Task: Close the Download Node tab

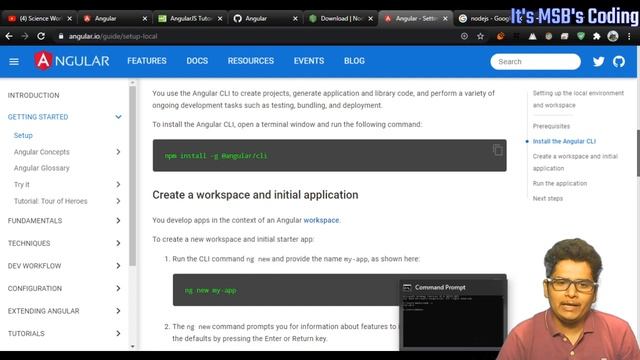Action: pos(370,19)
